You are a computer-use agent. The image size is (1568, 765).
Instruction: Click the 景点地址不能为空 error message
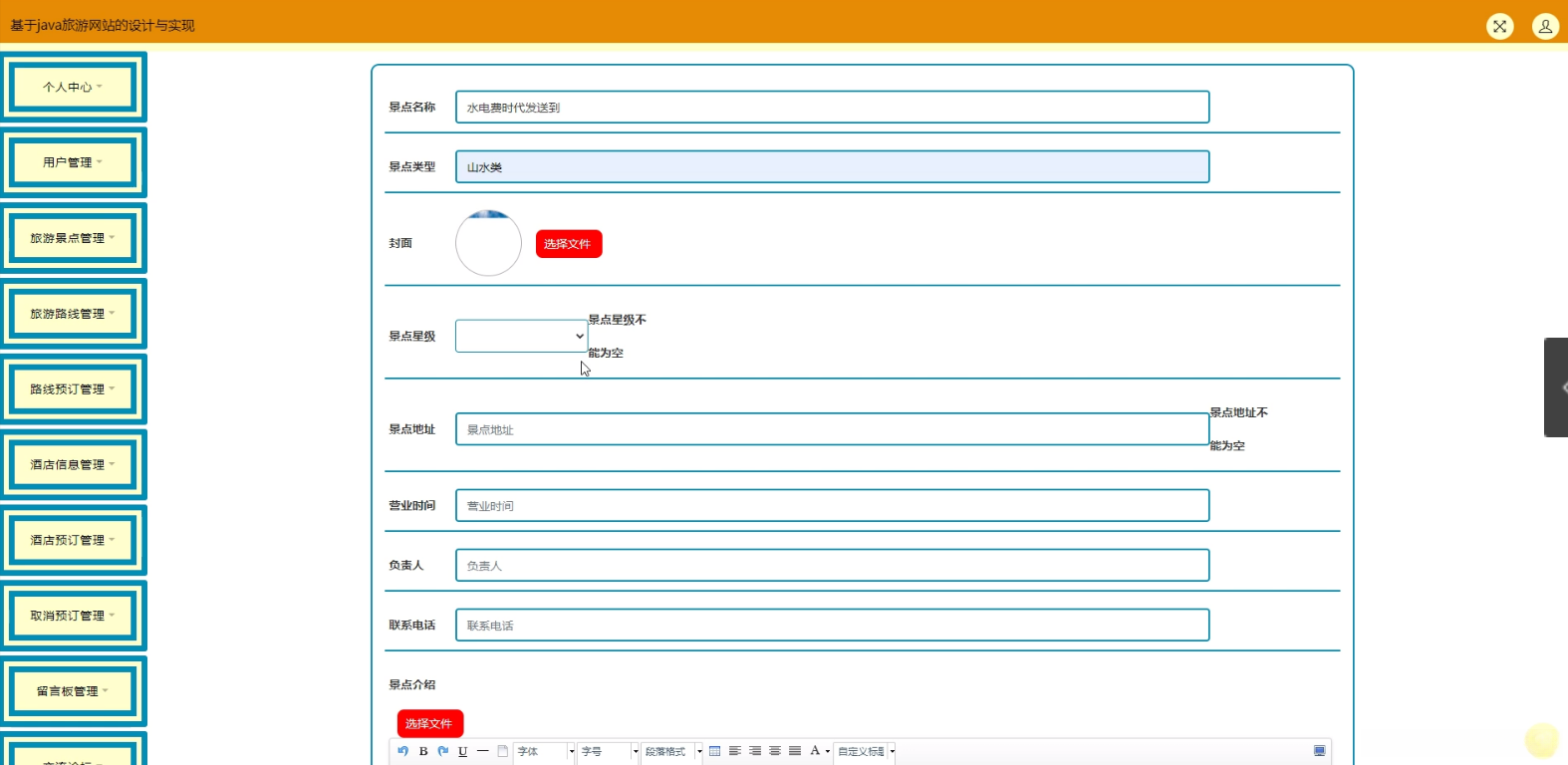[x=1238, y=429]
